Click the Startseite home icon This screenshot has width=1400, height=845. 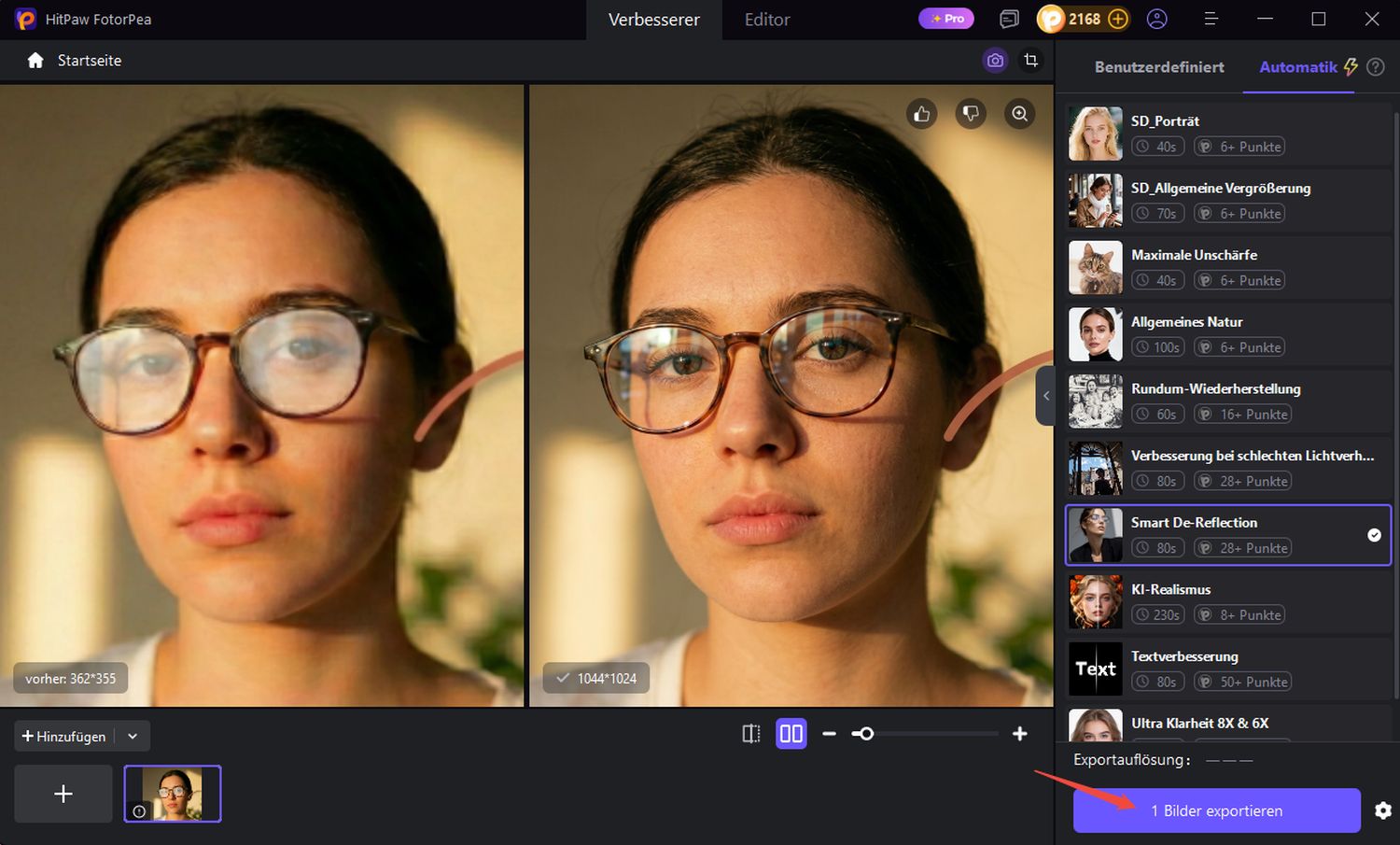pyautogui.click(x=35, y=61)
